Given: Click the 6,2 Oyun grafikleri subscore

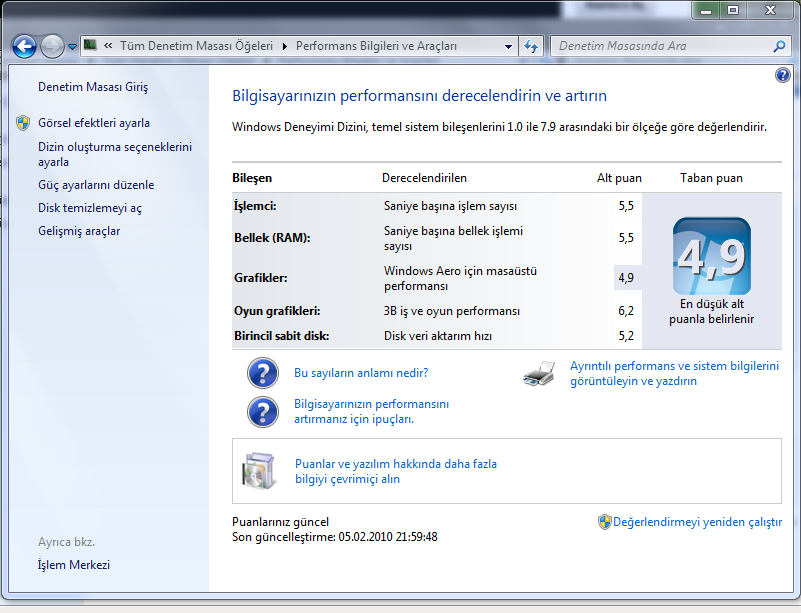Looking at the screenshot, I should [626, 311].
